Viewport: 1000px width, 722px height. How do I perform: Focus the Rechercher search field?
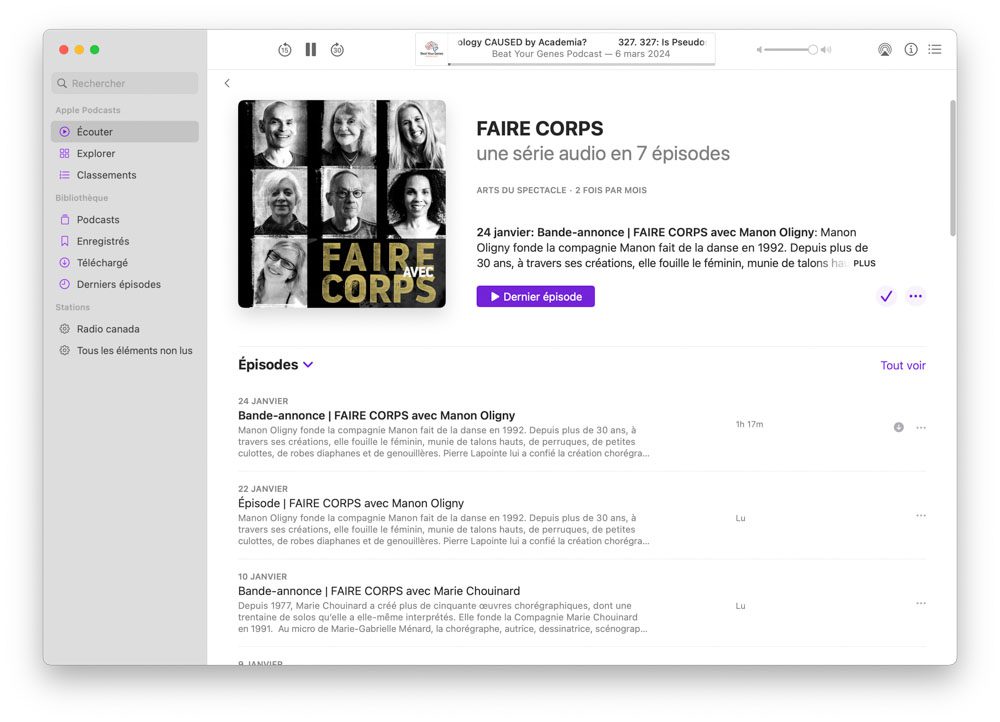[x=124, y=83]
